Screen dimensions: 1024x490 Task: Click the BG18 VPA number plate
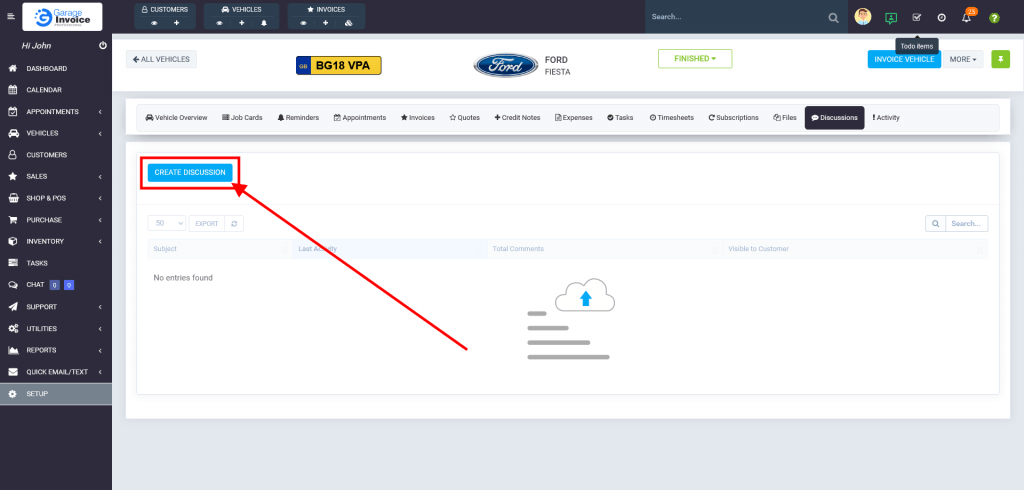coord(338,65)
